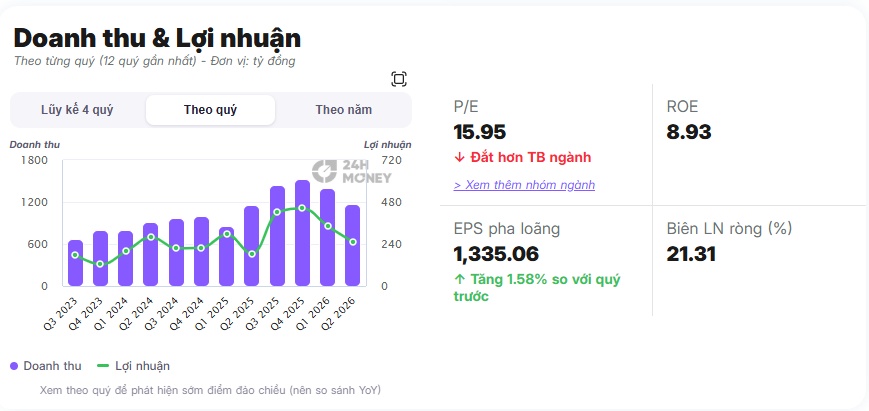This screenshot has height=411, width=869.
Task: Switch to Lũy kế 4 quý tab
Action: [x=77, y=110]
